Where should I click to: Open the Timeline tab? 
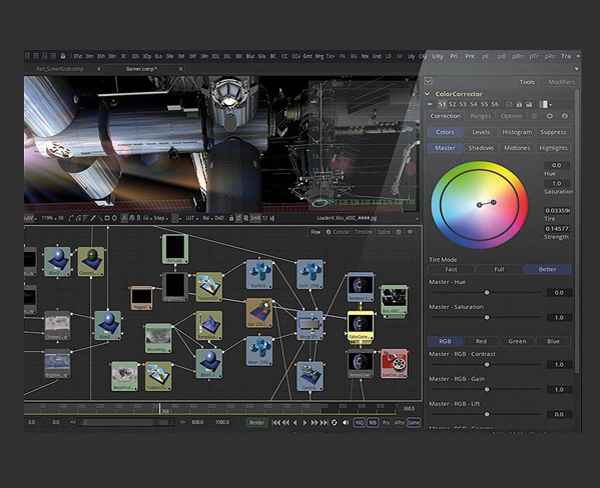tap(363, 232)
